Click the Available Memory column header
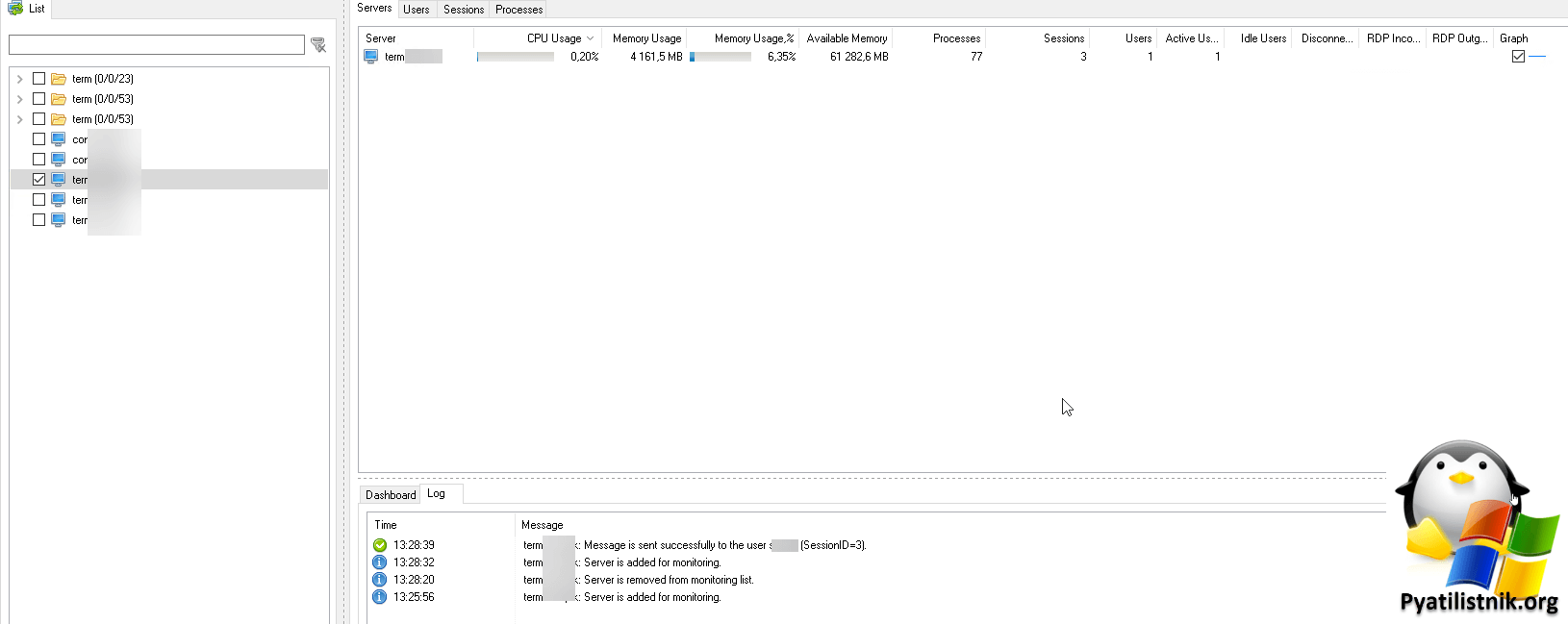The width and height of the screenshot is (1568, 624). pos(847,38)
